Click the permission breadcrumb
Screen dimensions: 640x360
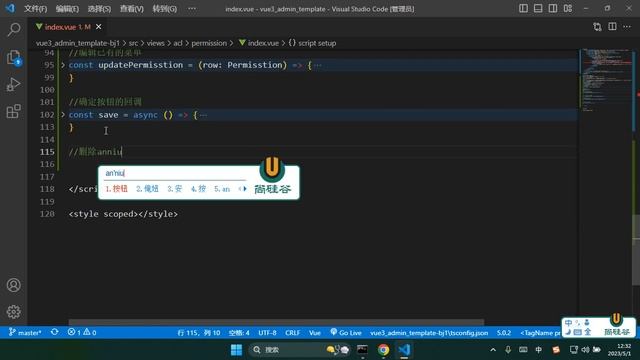click(x=209, y=43)
